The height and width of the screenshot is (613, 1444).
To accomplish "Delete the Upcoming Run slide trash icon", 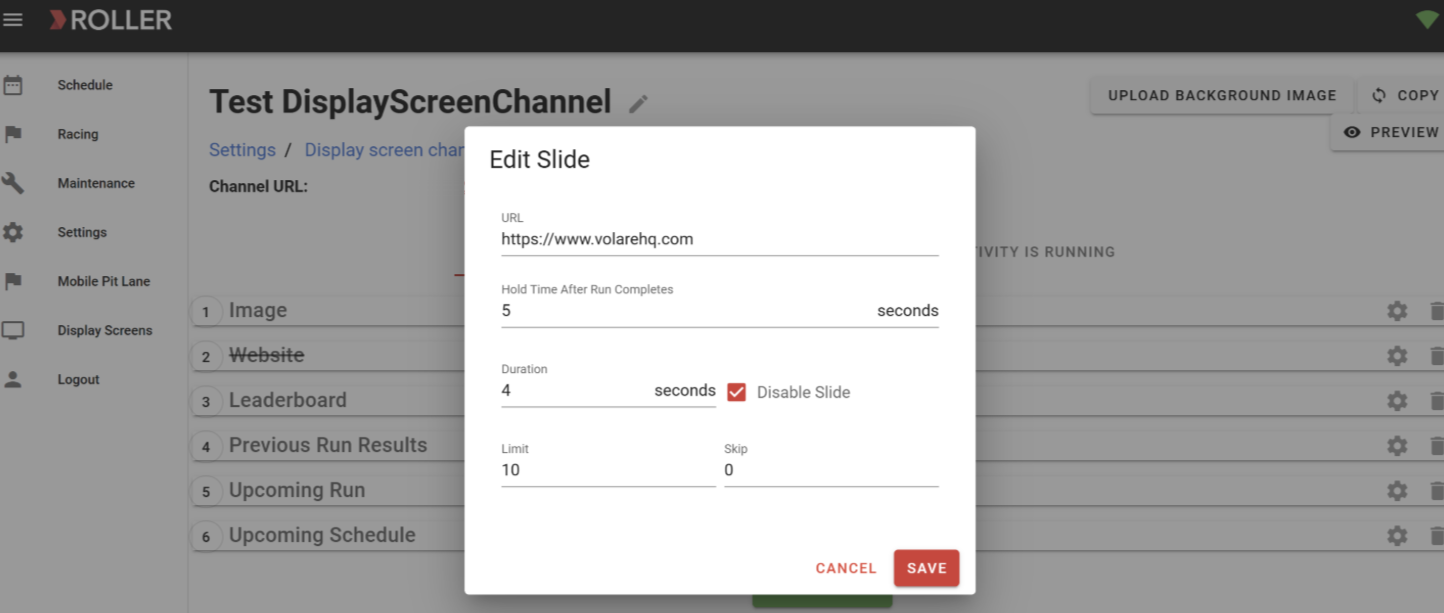I will coord(1436,491).
